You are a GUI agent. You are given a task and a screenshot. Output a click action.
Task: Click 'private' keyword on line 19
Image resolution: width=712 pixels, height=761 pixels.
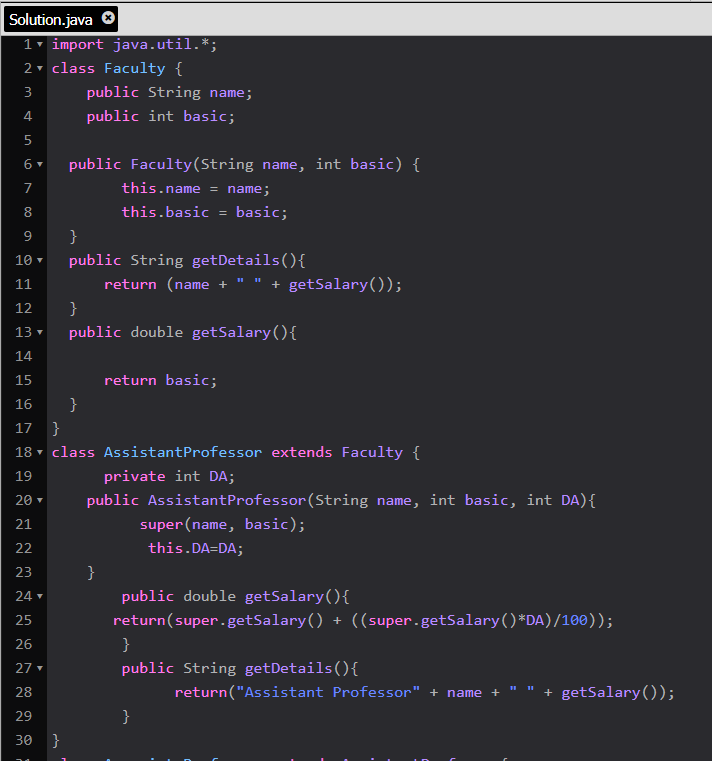pyautogui.click(x=135, y=477)
